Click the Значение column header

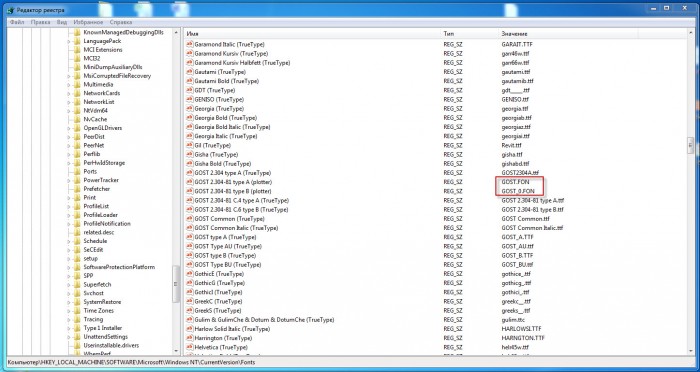pos(569,33)
